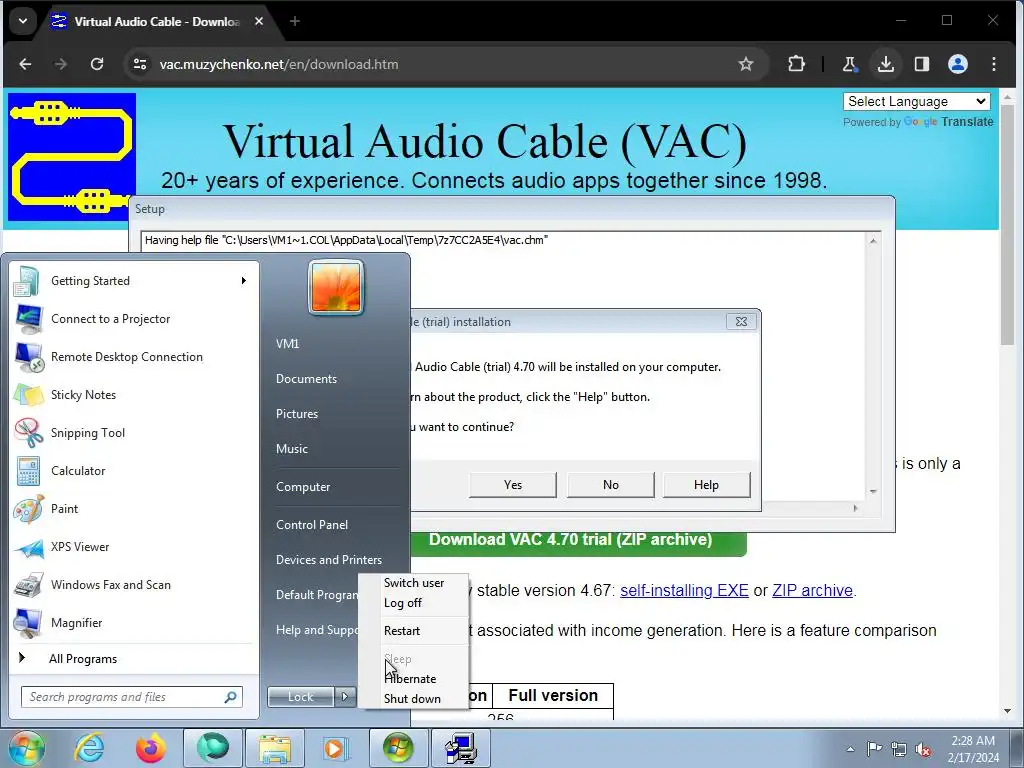Click the Windows Start orb
The height and width of the screenshot is (768, 1024).
26,748
